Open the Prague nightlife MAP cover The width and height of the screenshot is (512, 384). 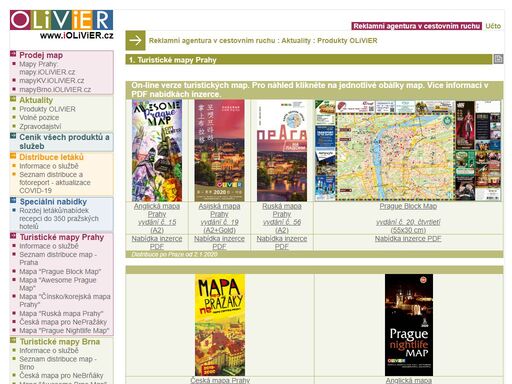pos(409,325)
